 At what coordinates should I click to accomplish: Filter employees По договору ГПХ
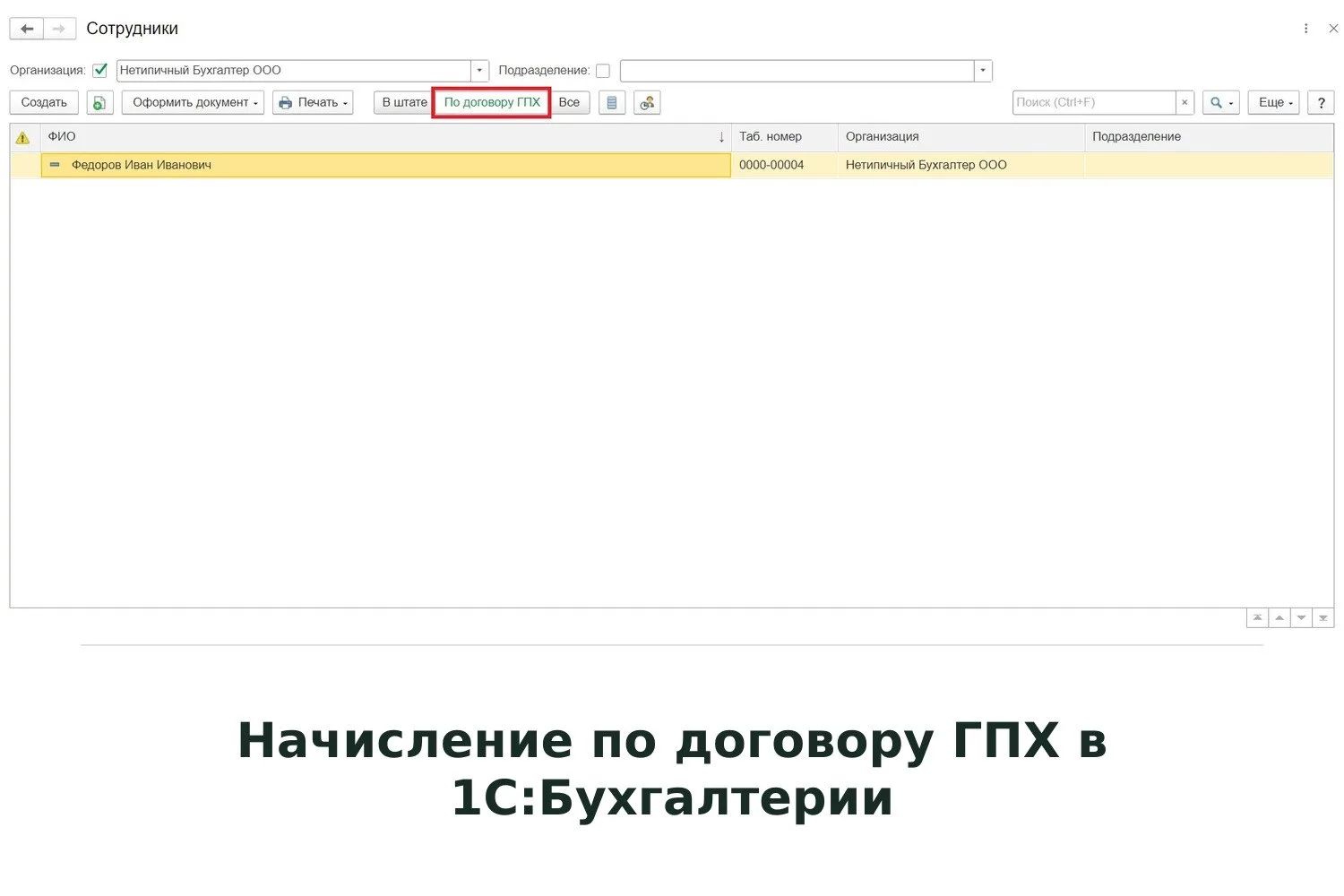click(x=492, y=103)
